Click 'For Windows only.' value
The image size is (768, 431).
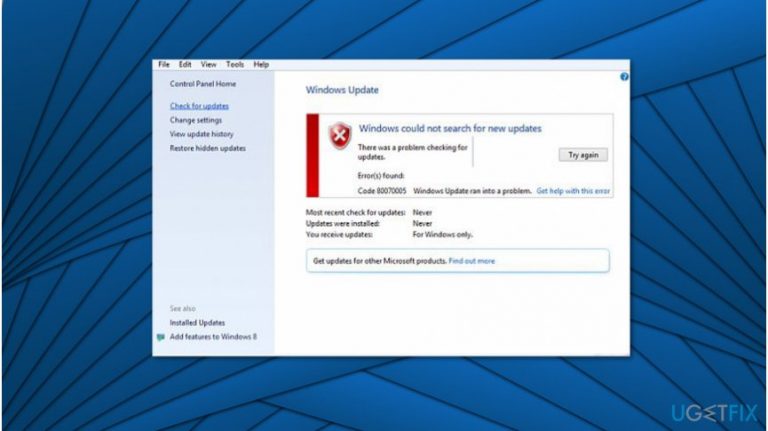[442, 235]
